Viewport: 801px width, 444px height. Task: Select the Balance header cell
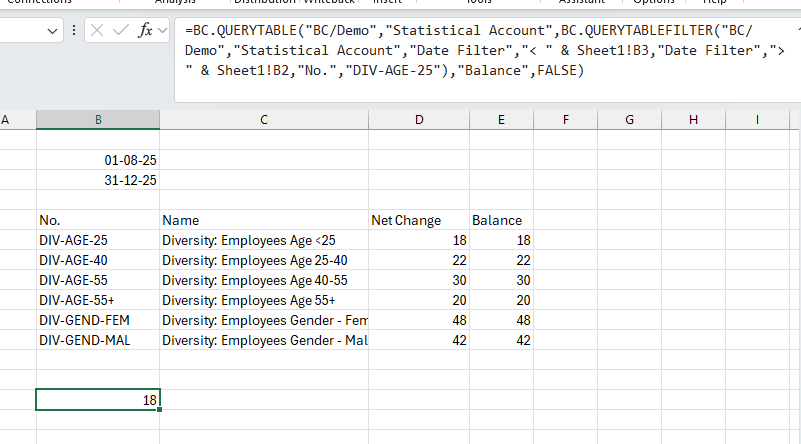pyautogui.click(x=501, y=220)
